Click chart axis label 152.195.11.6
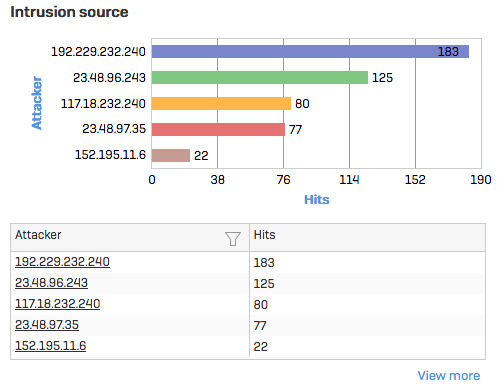The width and height of the screenshot is (497, 389). [x=110, y=155]
